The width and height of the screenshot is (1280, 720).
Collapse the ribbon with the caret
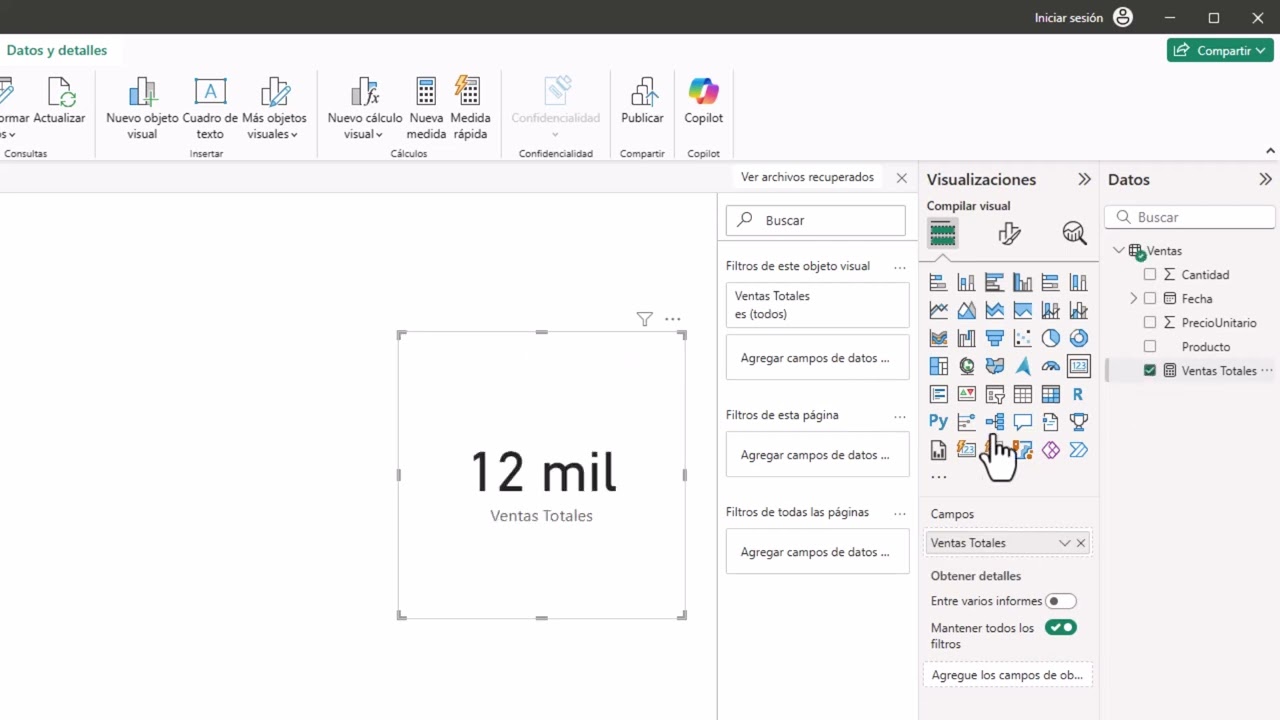tap(1270, 151)
